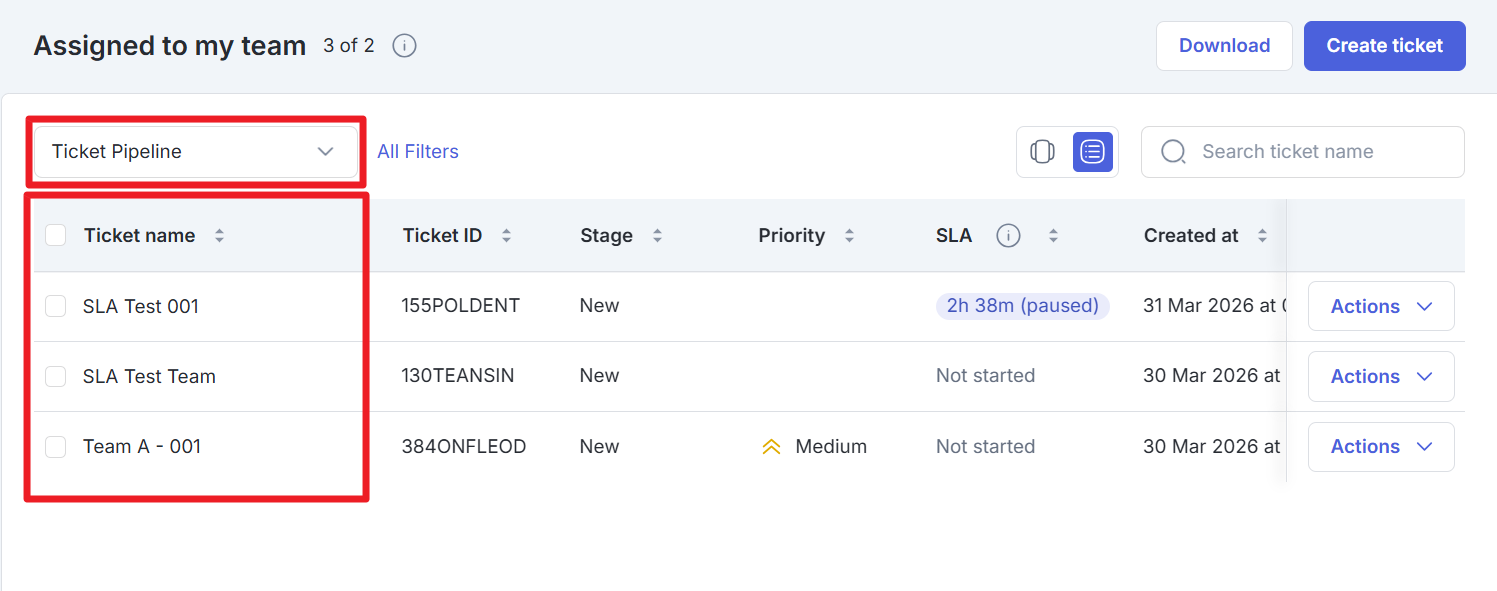
Task: Tick the checkbox for SLA Test 001
Action: (x=56, y=306)
